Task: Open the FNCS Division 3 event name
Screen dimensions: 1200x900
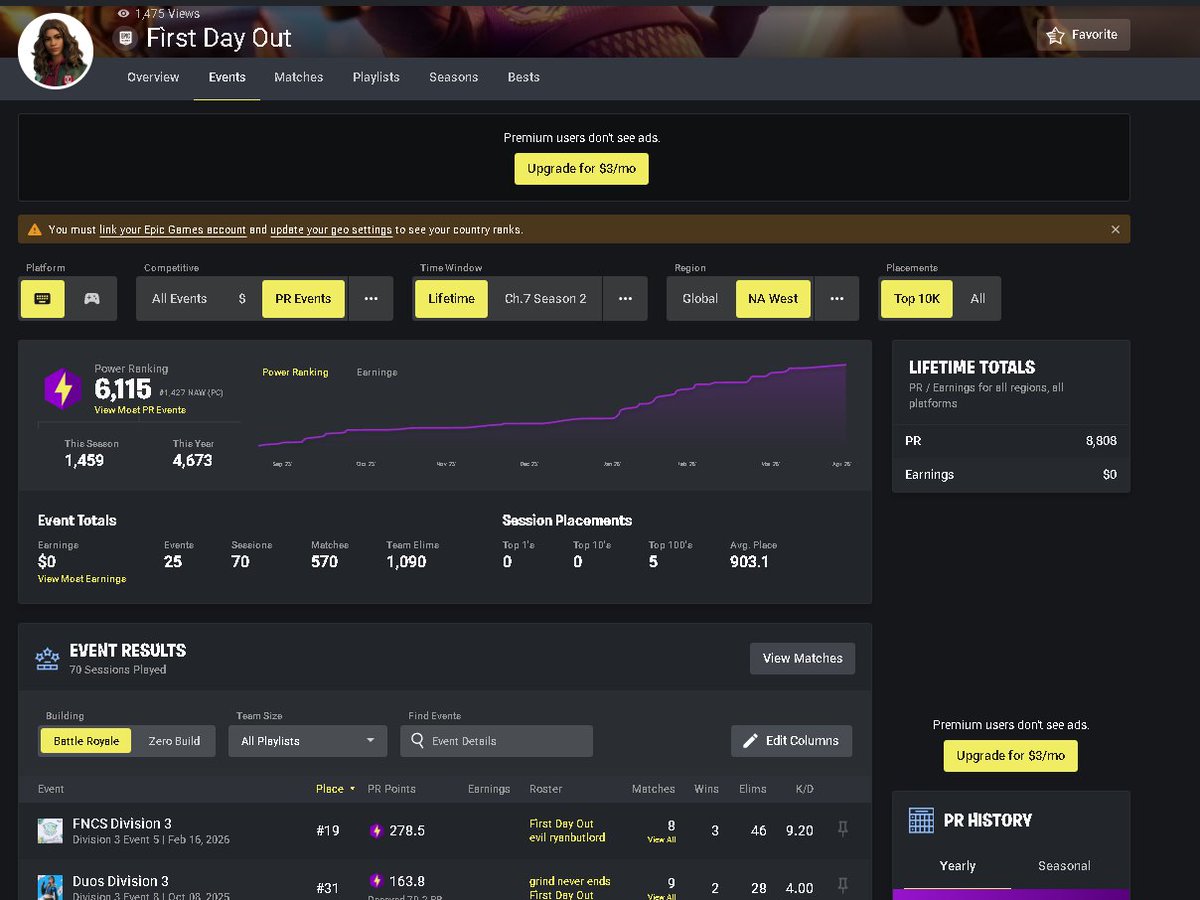Action: tap(122, 824)
